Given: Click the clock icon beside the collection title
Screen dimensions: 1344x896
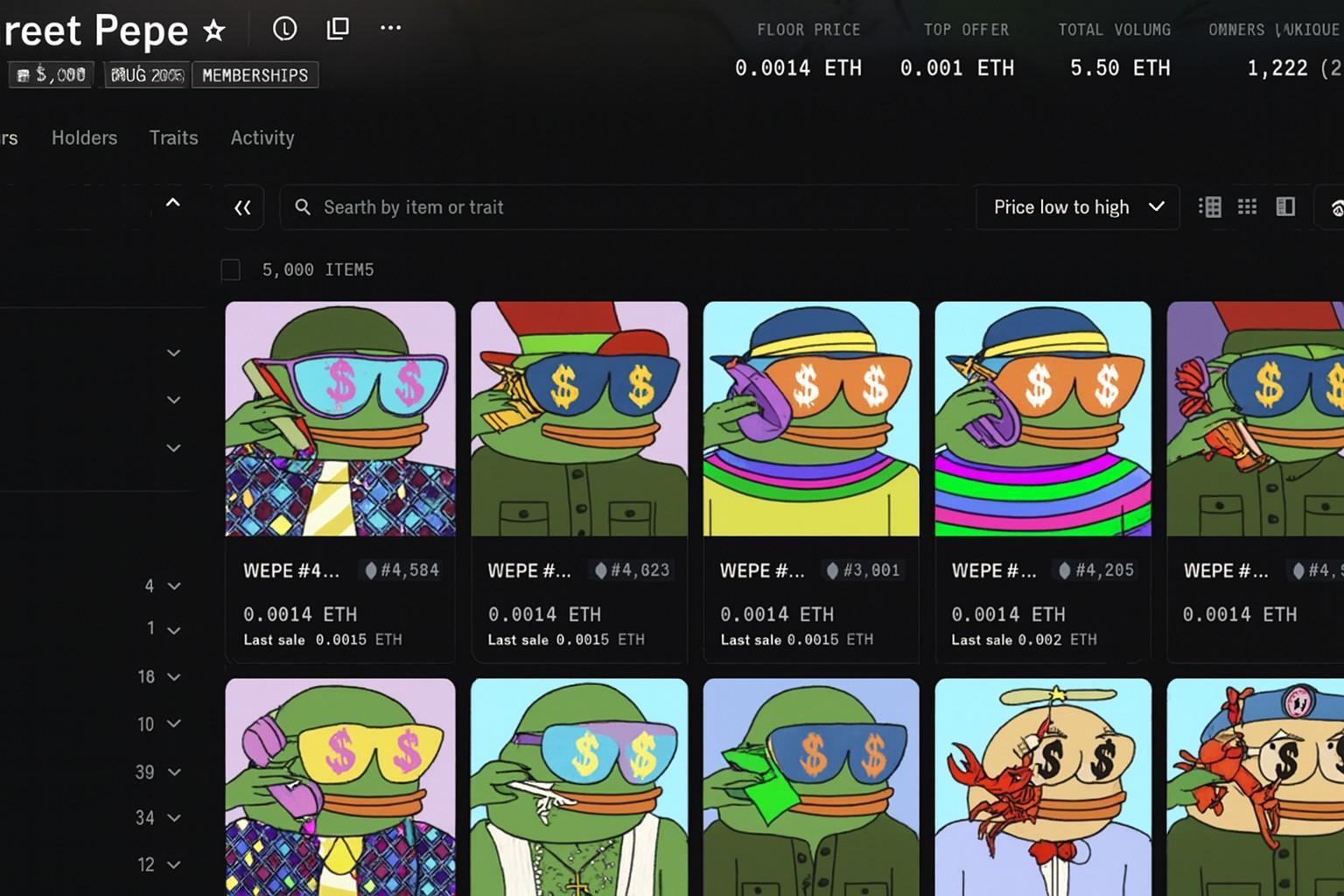Looking at the screenshot, I should [x=284, y=29].
